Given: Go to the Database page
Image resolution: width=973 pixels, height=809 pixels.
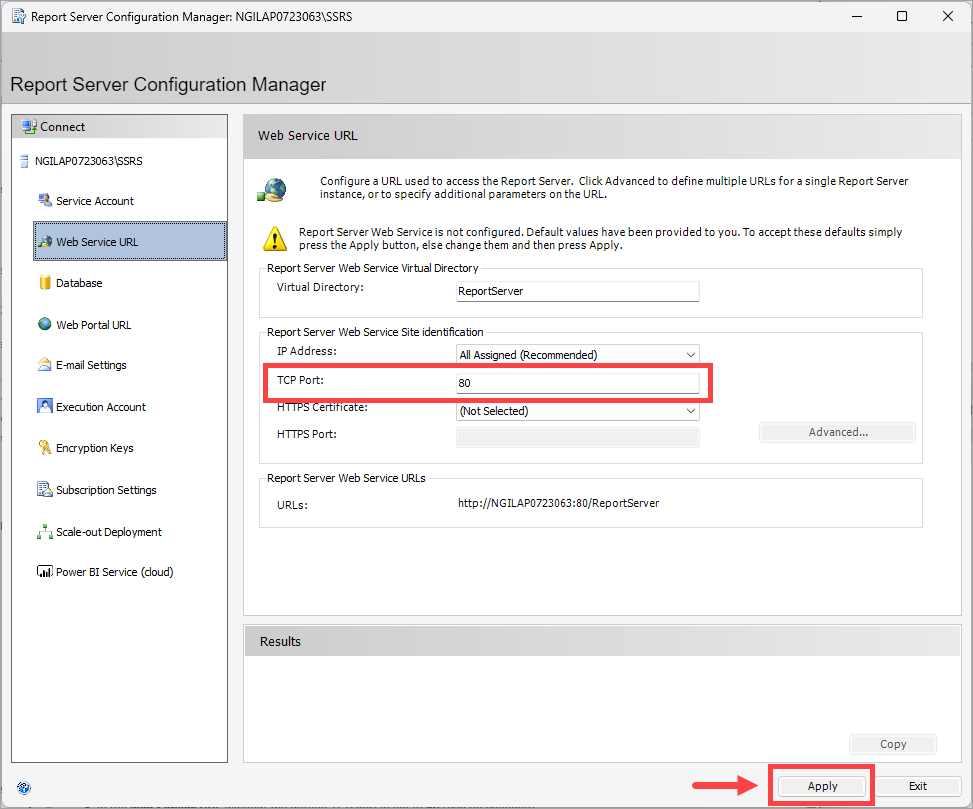Looking at the screenshot, I should point(79,283).
